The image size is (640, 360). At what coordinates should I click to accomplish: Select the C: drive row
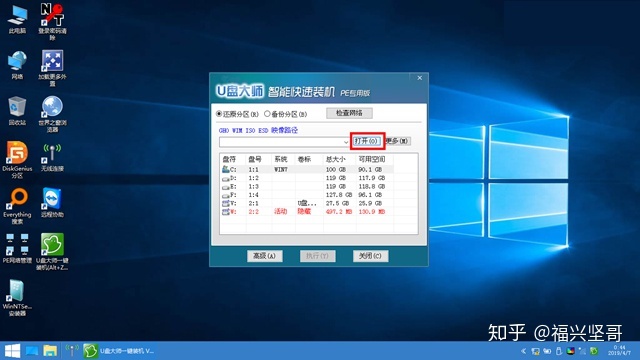(307, 169)
